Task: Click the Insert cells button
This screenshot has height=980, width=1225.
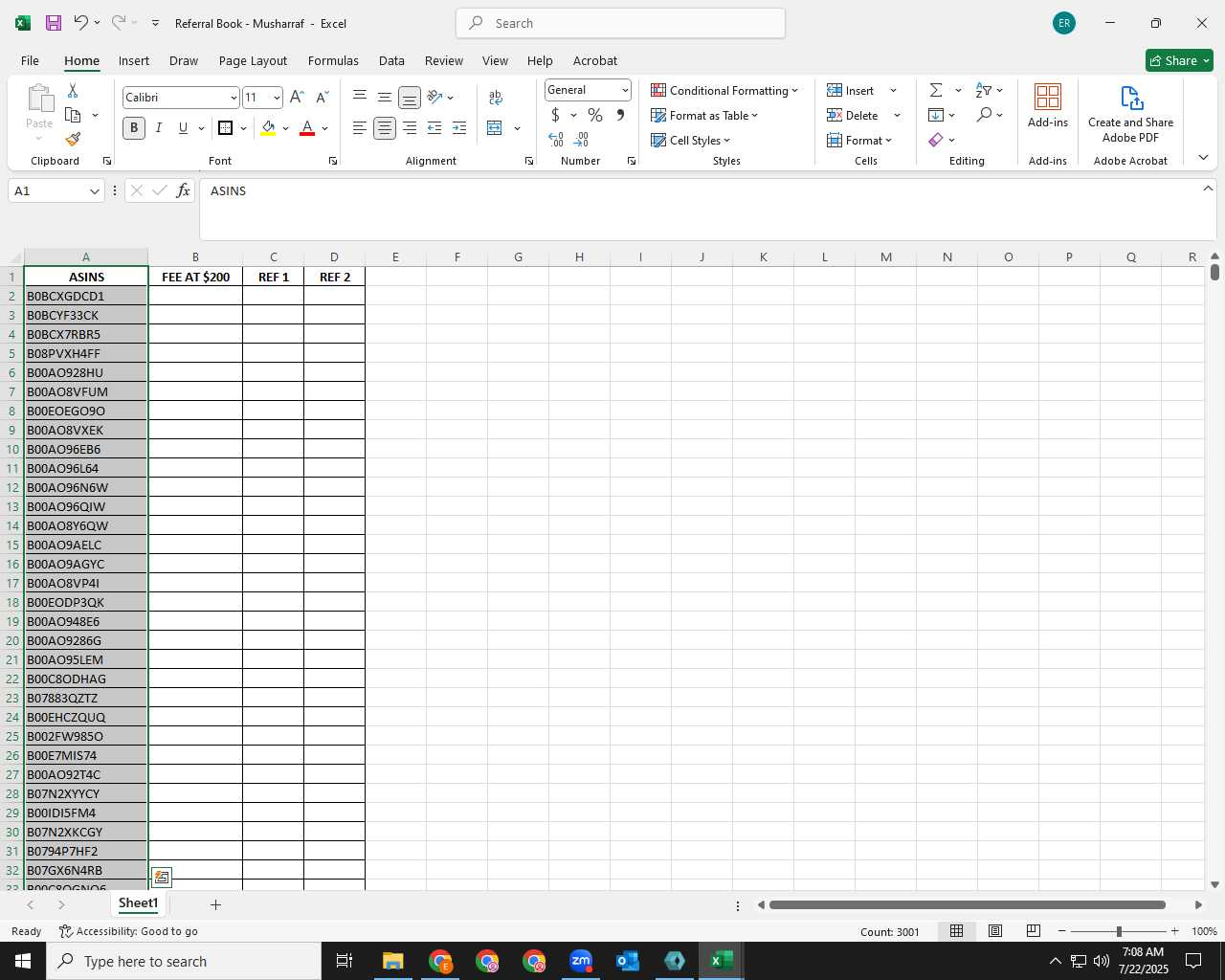Action: (851, 90)
